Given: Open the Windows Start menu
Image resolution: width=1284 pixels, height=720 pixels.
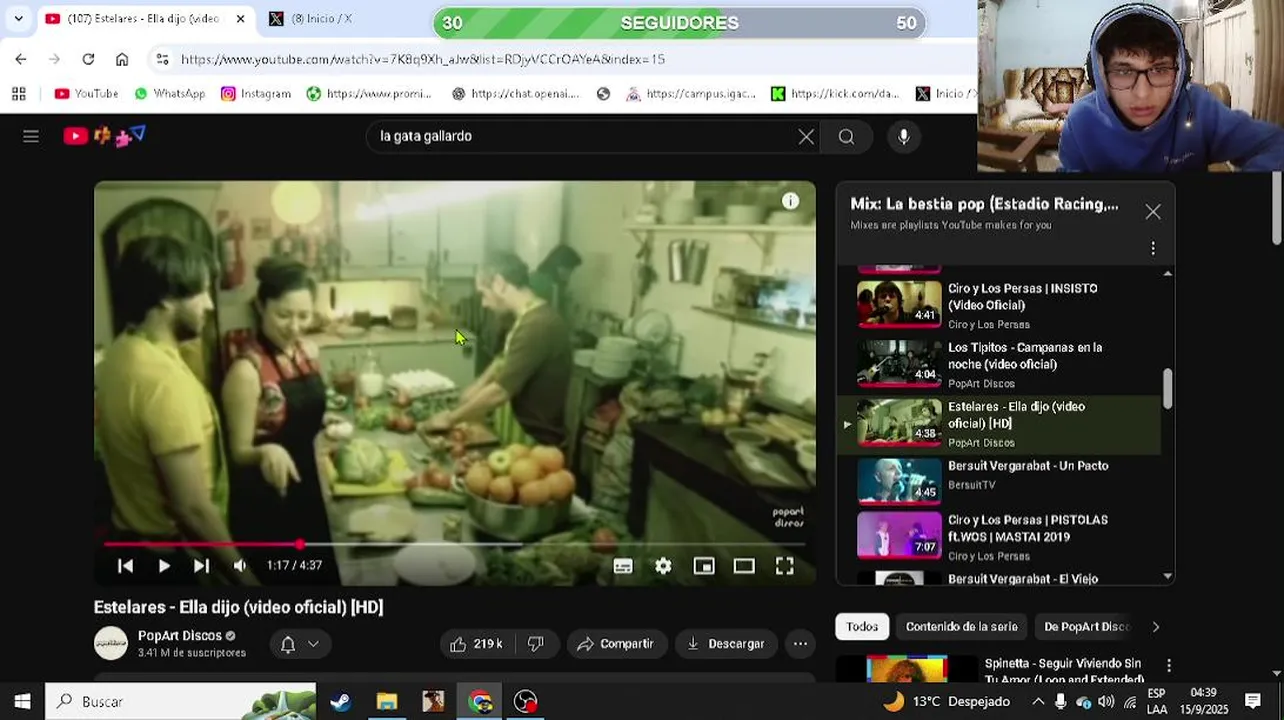Looking at the screenshot, I should (22, 702).
